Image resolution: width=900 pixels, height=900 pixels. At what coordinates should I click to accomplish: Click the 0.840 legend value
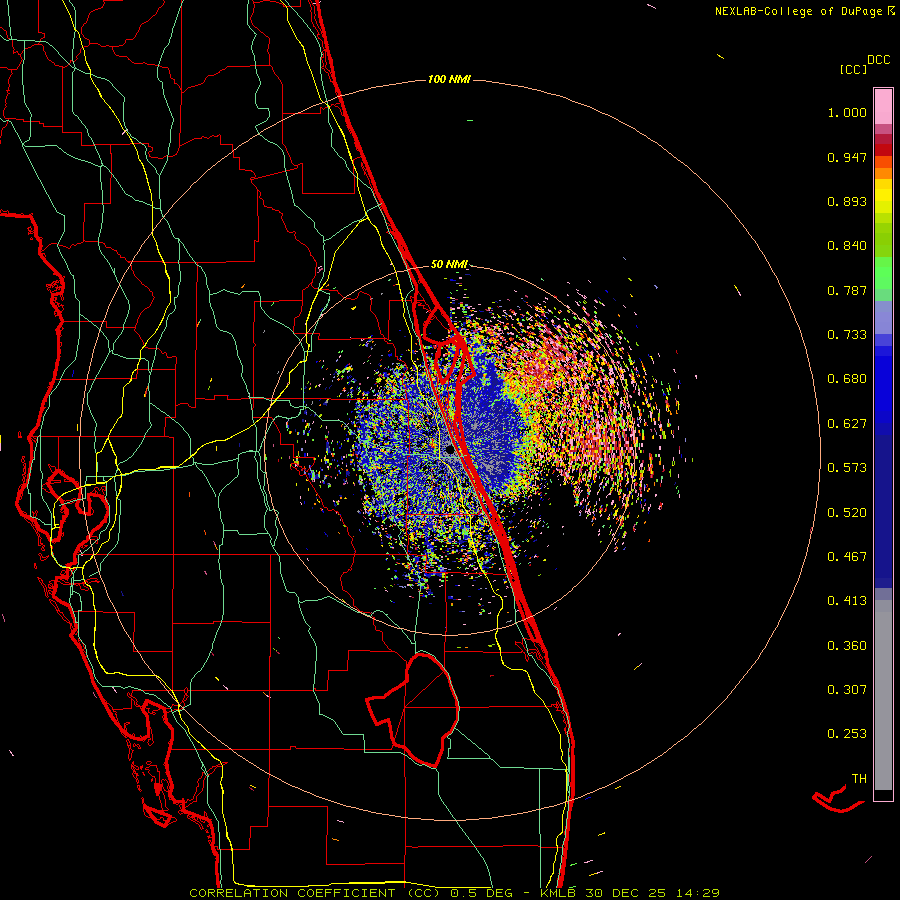click(x=847, y=246)
